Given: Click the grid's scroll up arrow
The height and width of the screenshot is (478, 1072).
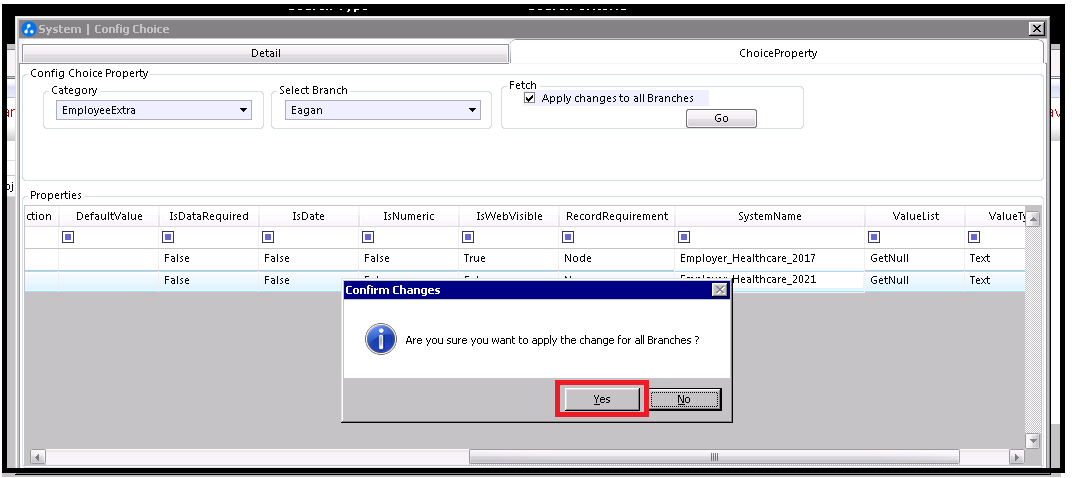Looking at the screenshot, I should click(1033, 219).
